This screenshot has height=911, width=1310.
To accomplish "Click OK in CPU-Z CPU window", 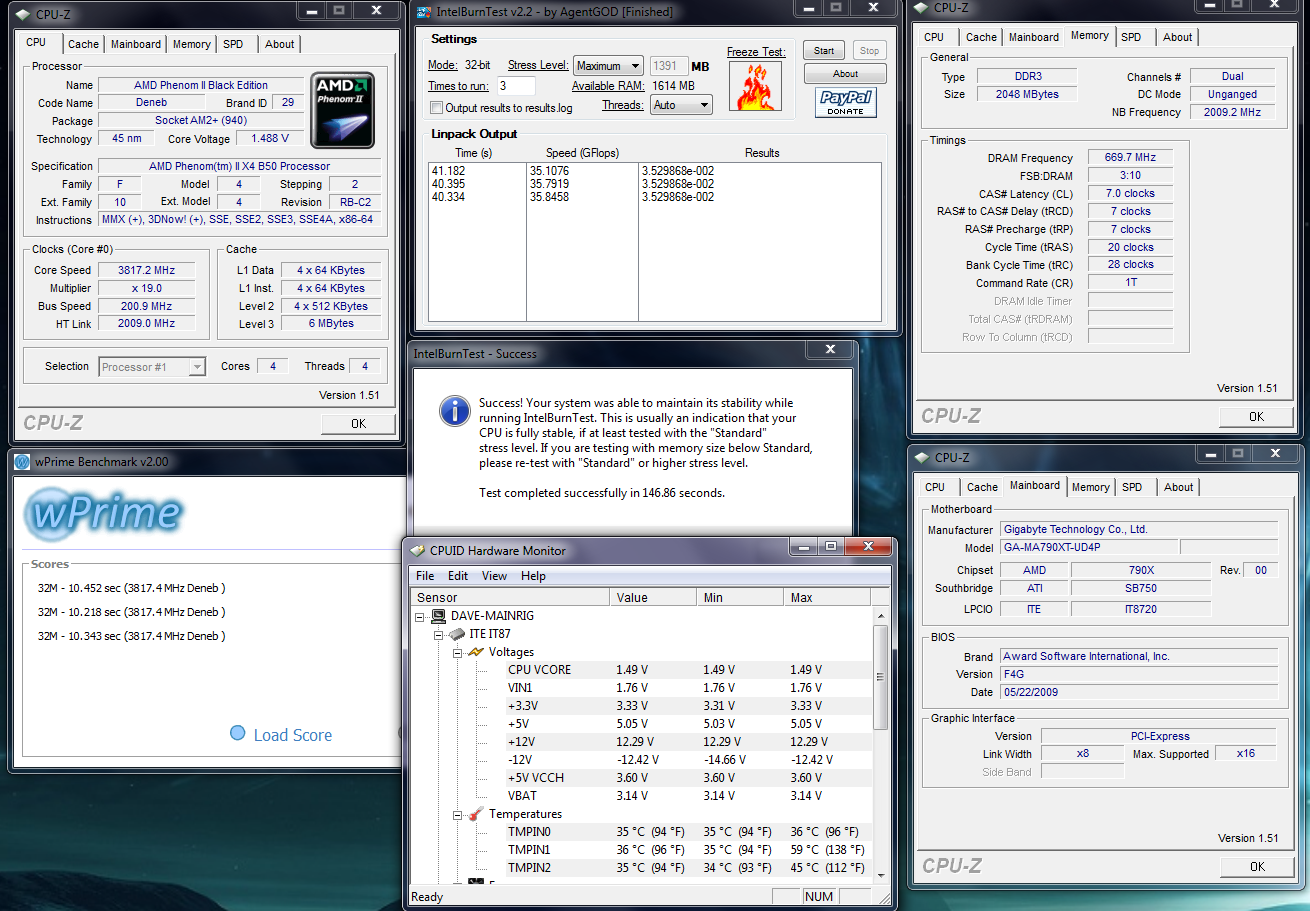I will (358, 424).
